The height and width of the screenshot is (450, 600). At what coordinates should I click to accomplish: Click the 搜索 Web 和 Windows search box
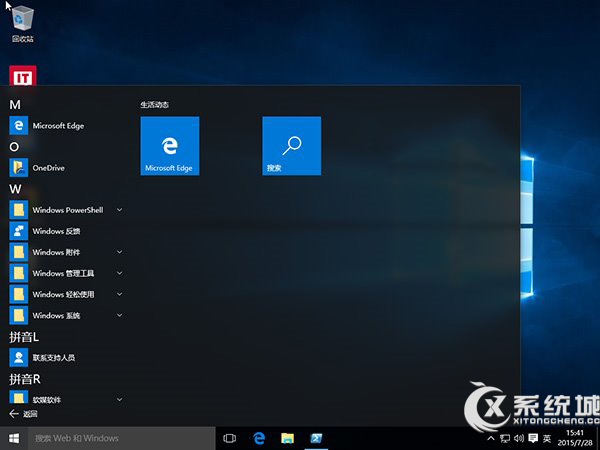tap(122, 438)
